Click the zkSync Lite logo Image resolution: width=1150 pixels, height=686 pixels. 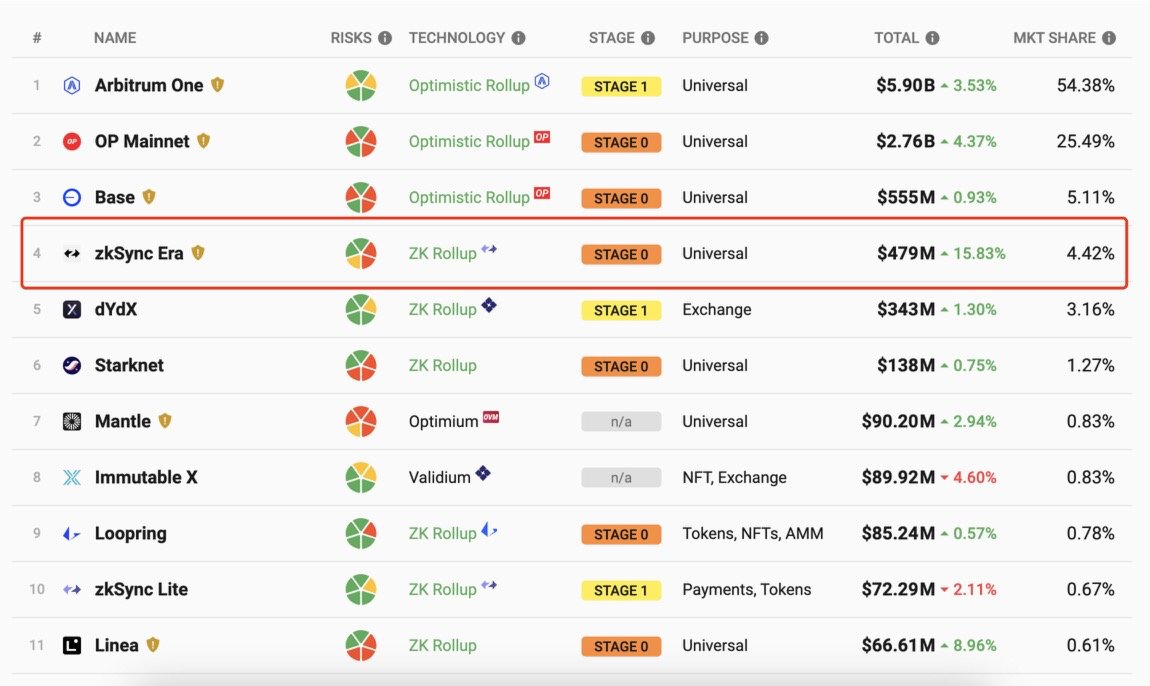pos(72,589)
